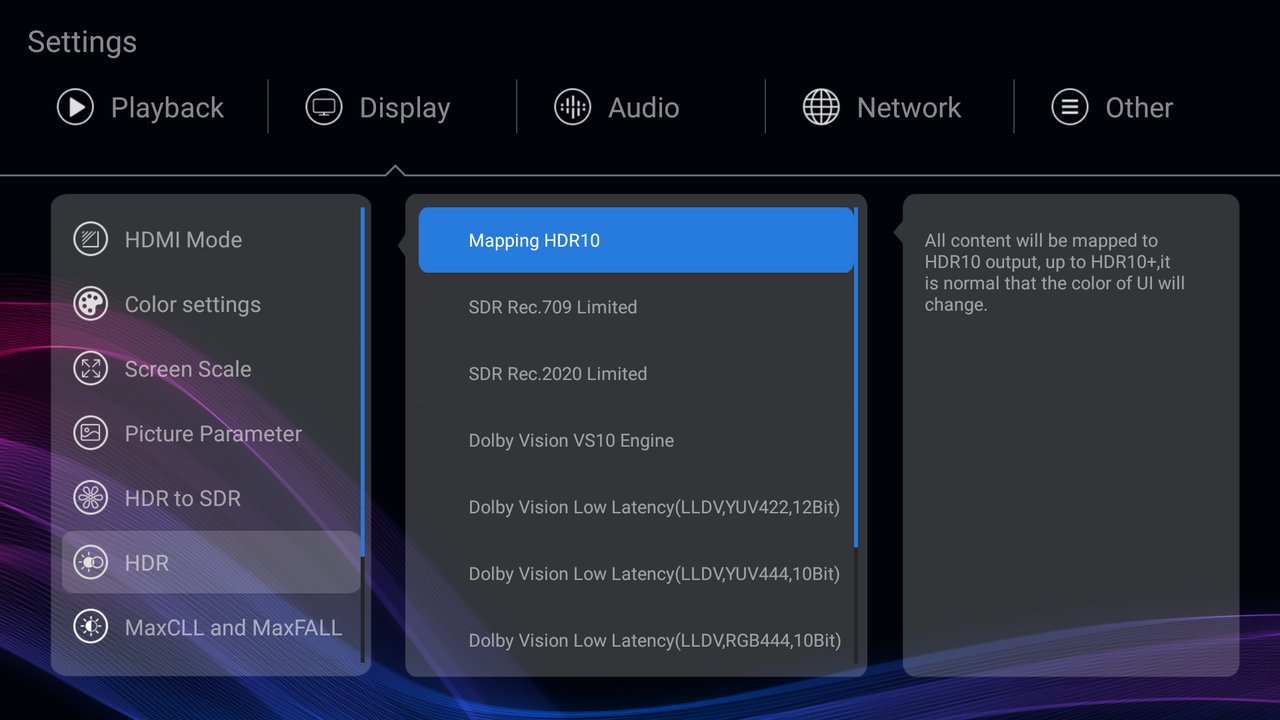Open MaxCLL and MaxFALL settings

coord(211,628)
